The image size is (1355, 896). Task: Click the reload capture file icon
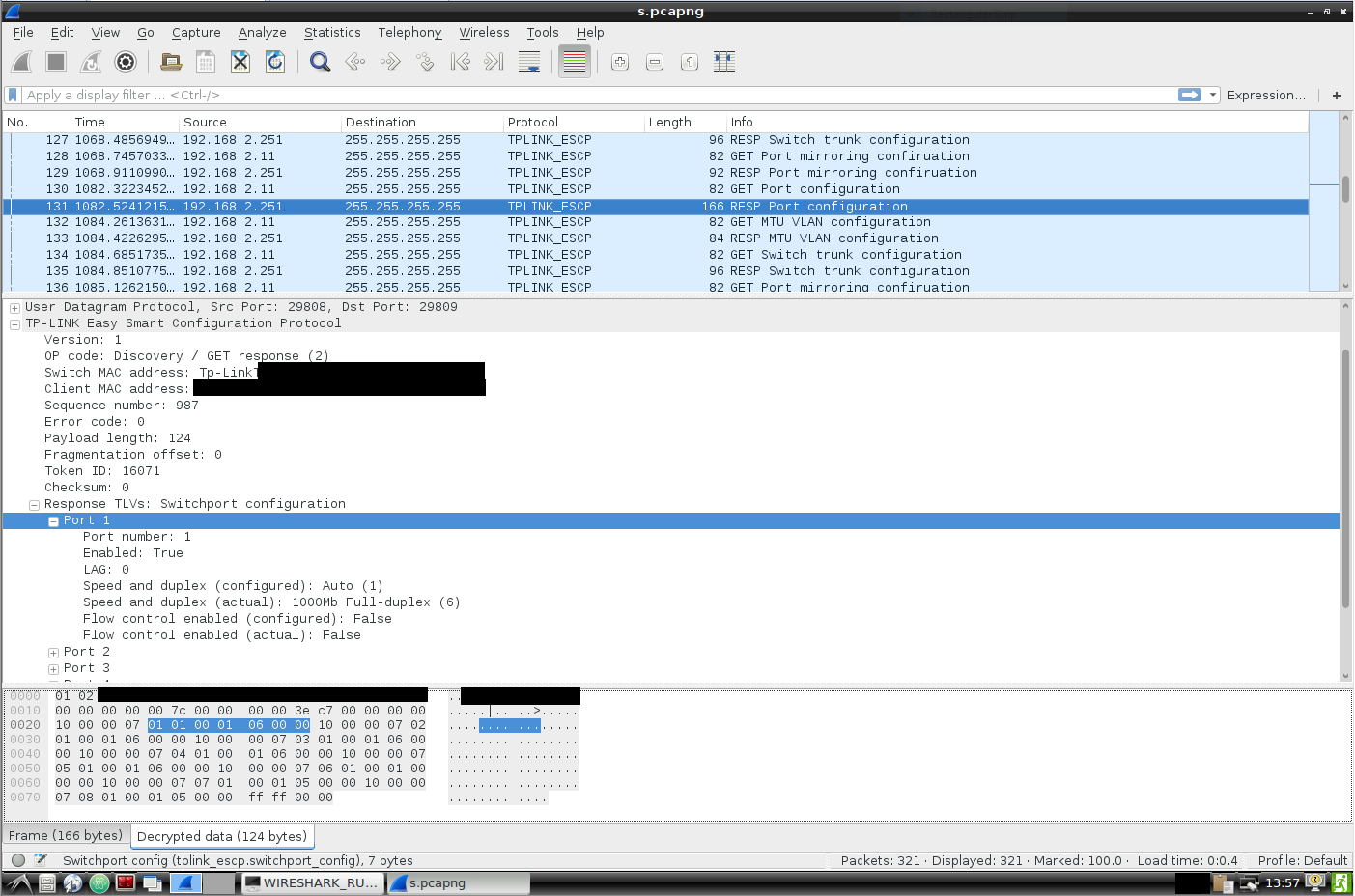pos(274,62)
